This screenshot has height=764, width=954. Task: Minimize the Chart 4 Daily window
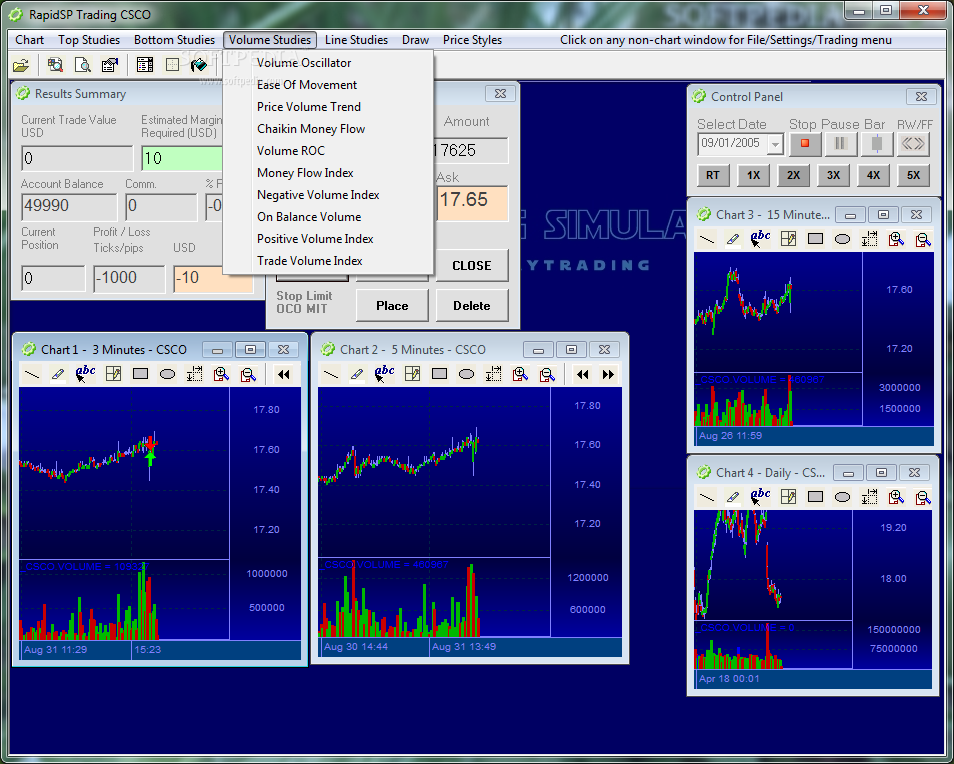(848, 473)
